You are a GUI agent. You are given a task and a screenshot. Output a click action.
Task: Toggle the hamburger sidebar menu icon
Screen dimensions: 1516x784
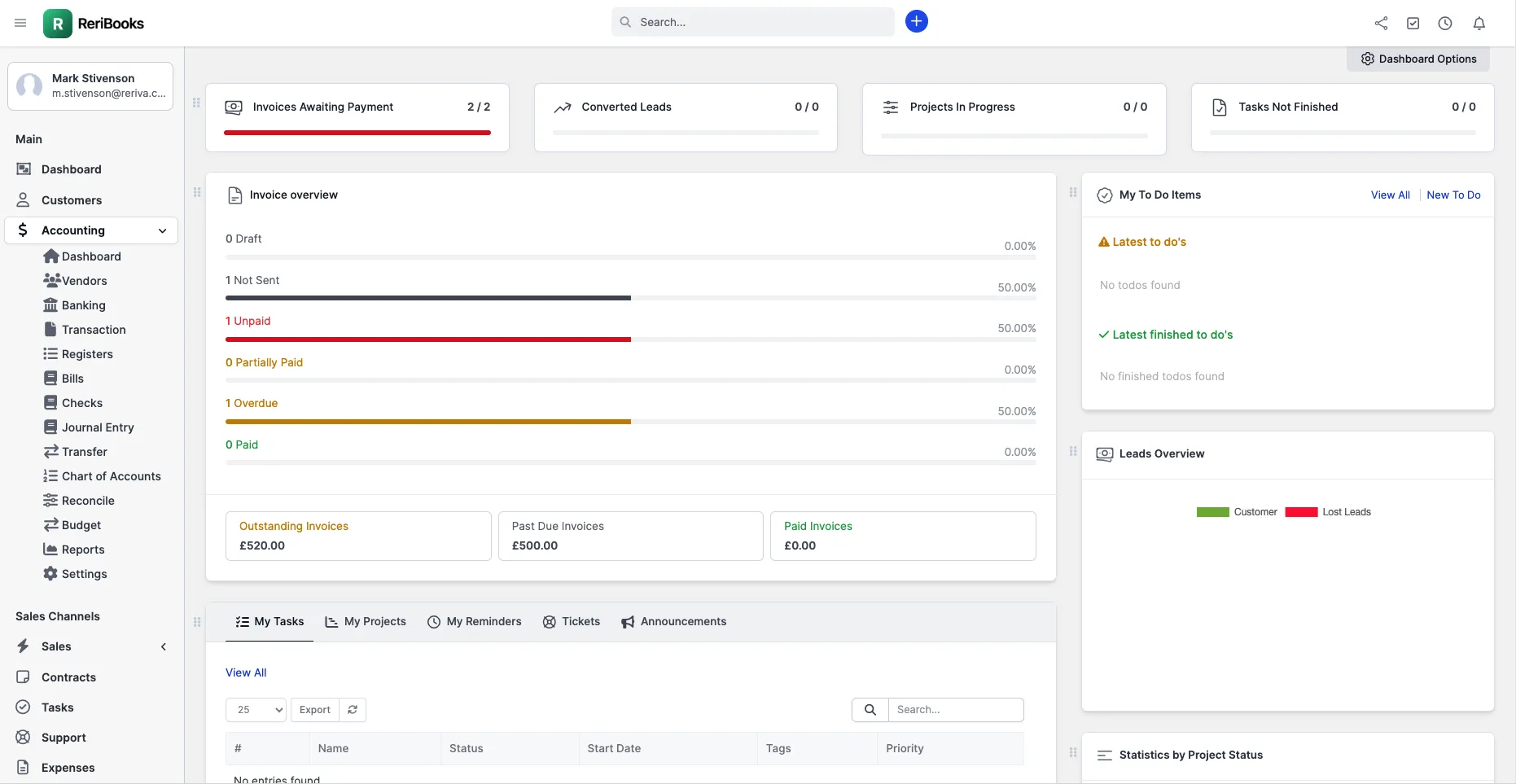[20, 23]
